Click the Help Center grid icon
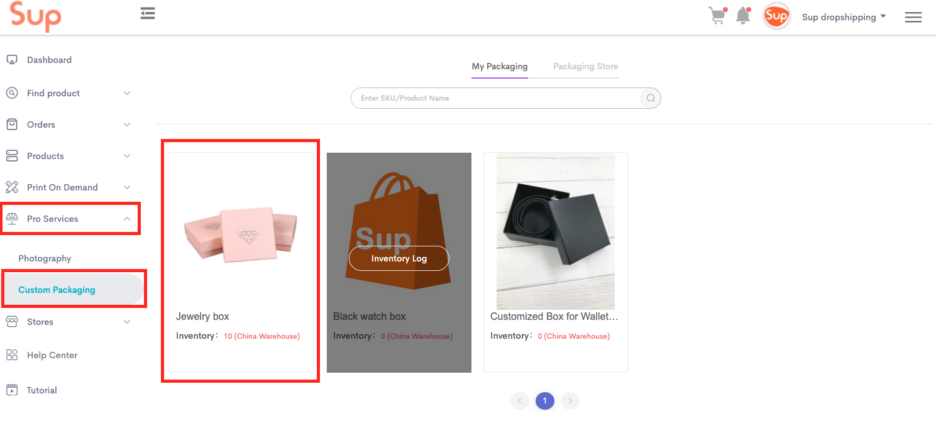Viewport: 936px width, 436px height. pyautogui.click(x=11, y=355)
